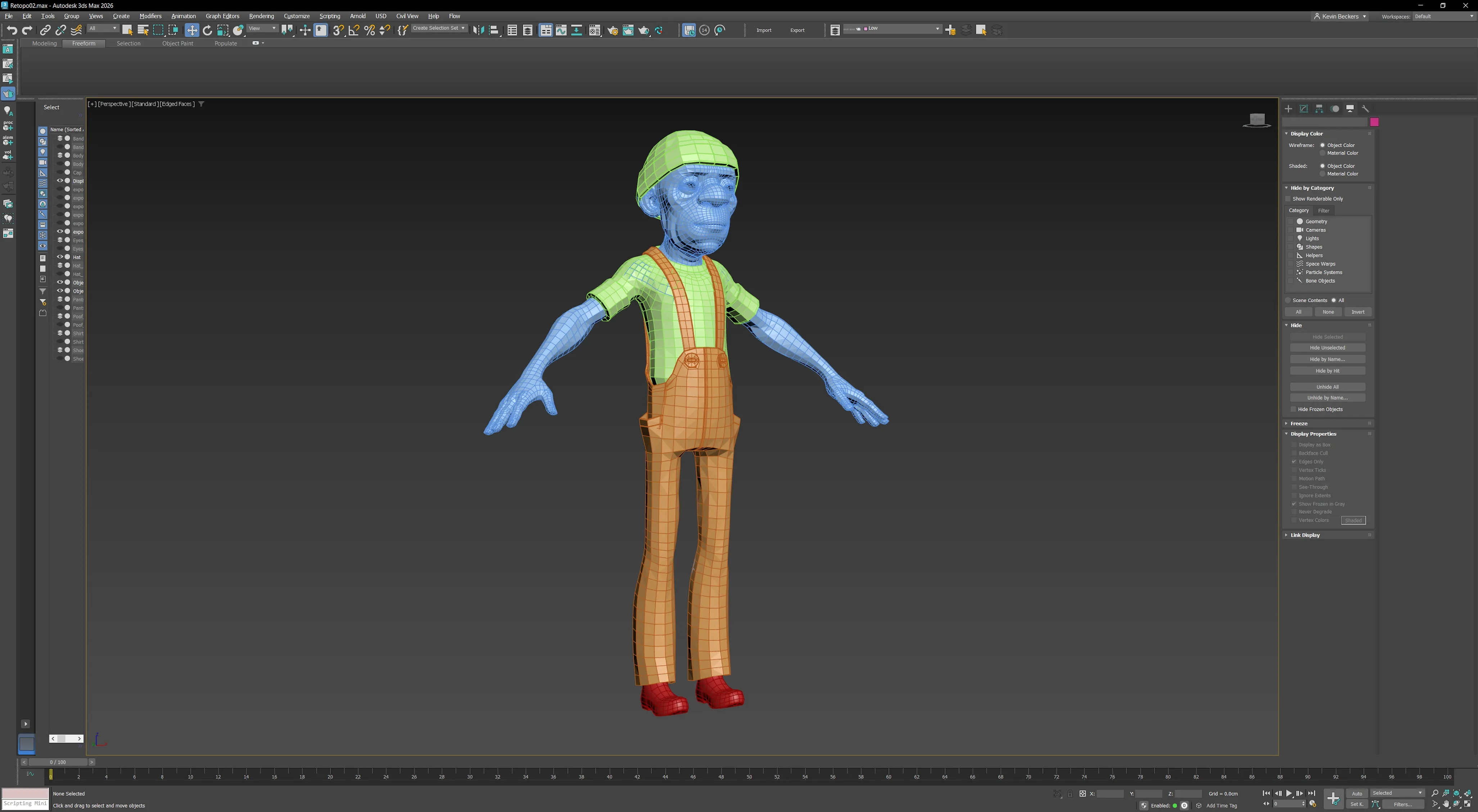
Task: Open Select by Name dialog icon
Action: click(143, 30)
